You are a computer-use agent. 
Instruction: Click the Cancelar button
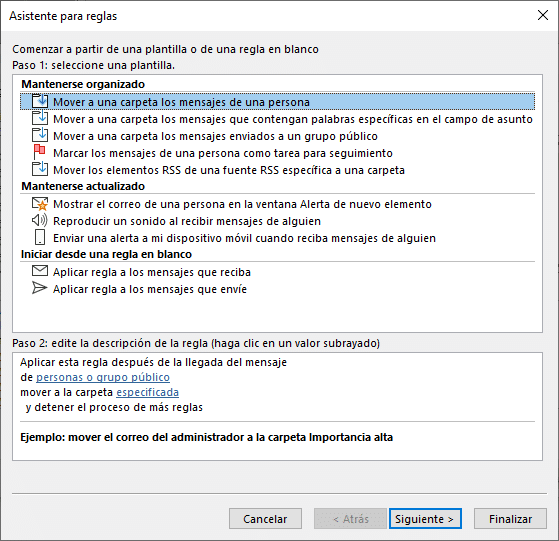[x=265, y=519]
